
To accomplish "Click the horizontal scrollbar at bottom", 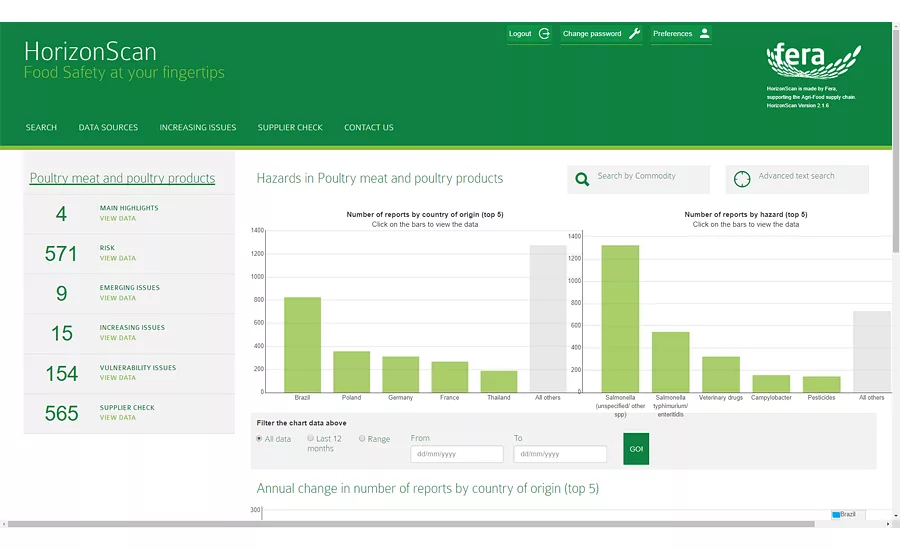I will pos(411,524).
